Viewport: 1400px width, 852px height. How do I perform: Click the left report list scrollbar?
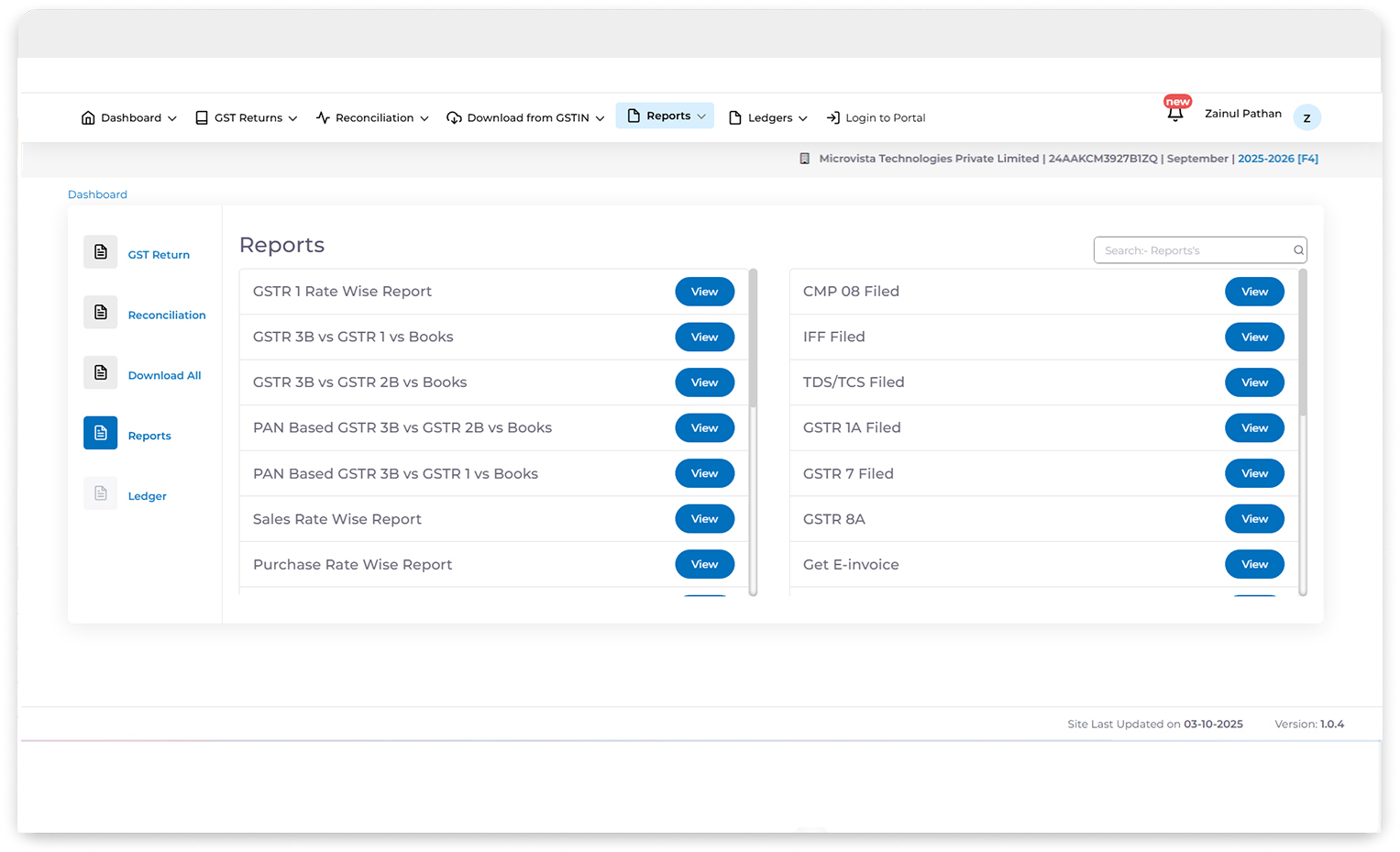753,339
